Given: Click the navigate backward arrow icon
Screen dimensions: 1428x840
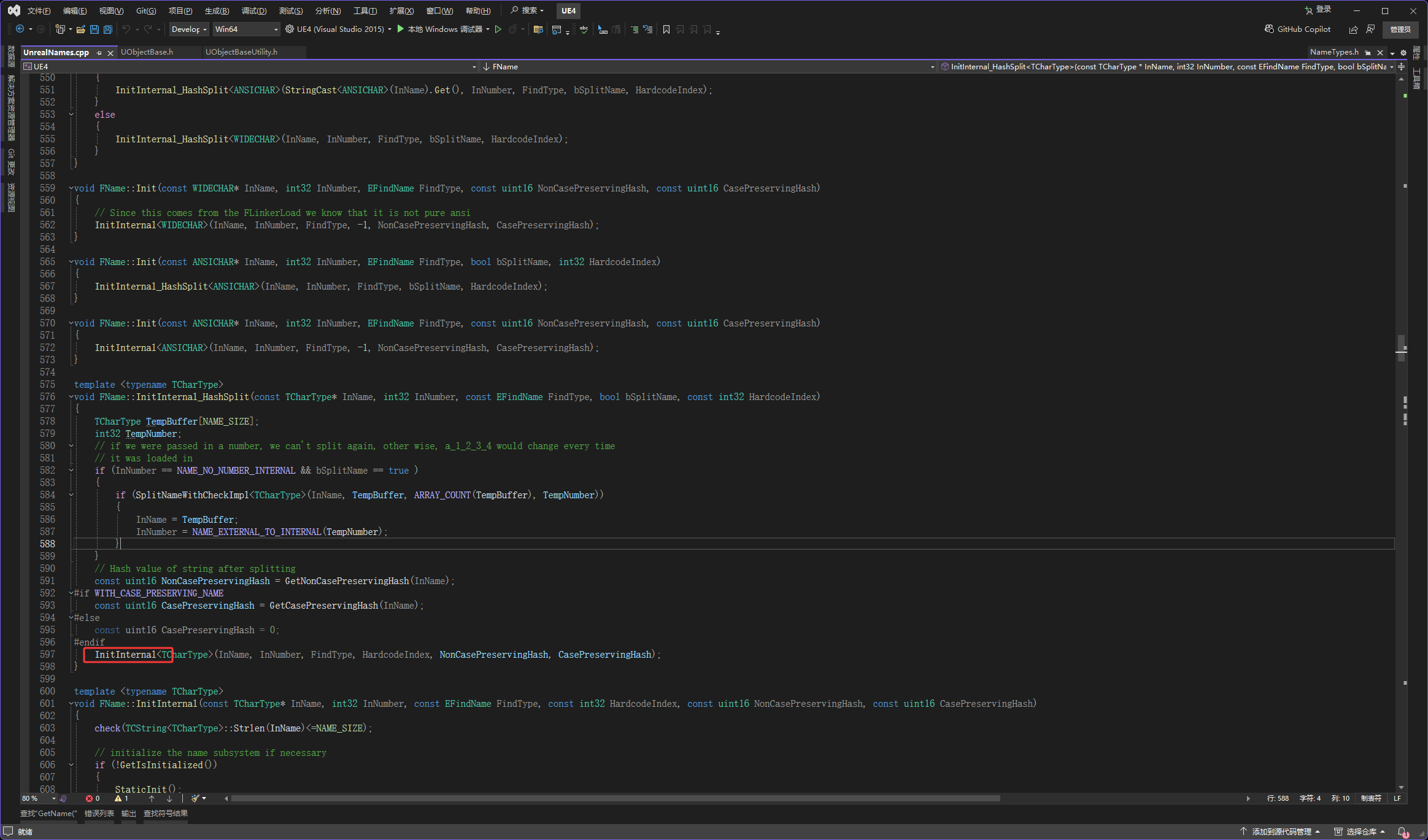Looking at the screenshot, I should (x=20, y=29).
